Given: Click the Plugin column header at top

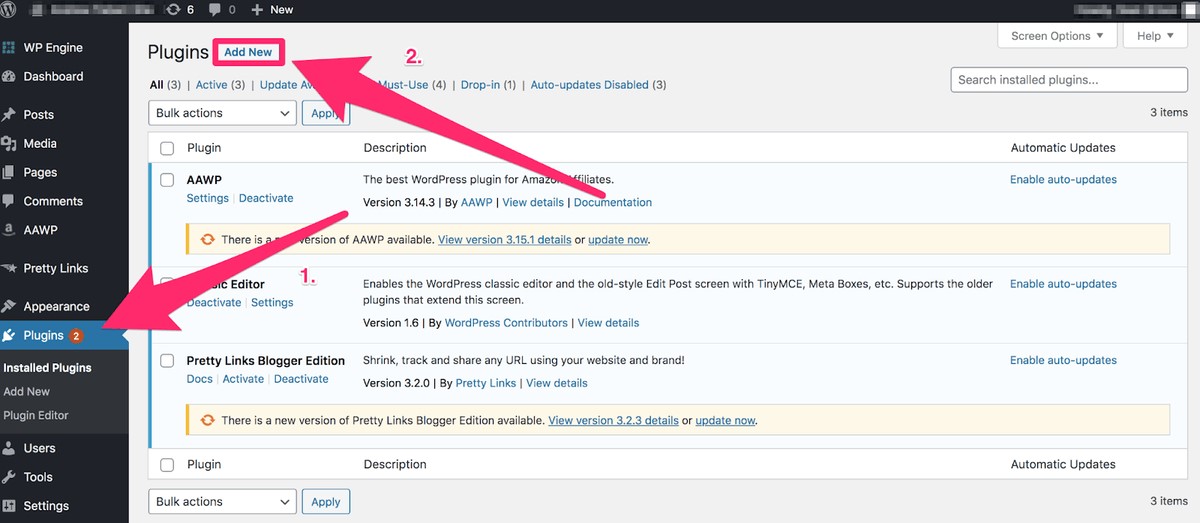Looking at the screenshot, I should point(204,148).
